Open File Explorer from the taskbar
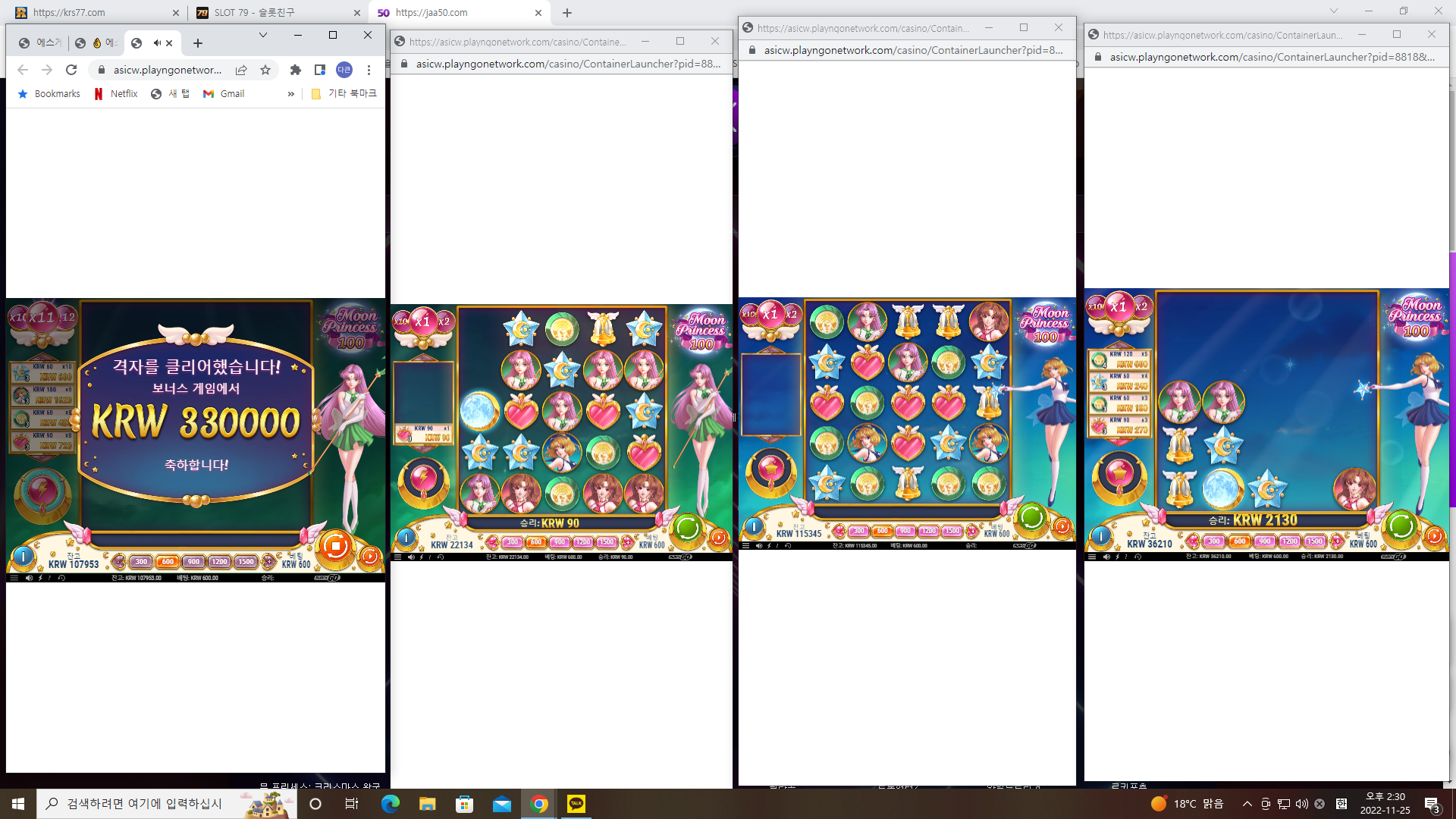Image resolution: width=1456 pixels, height=819 pixels. tap(428, 804)
